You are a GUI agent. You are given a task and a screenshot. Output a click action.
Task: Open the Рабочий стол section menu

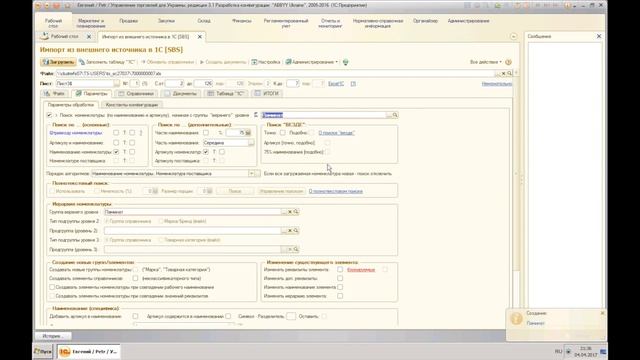53,23
